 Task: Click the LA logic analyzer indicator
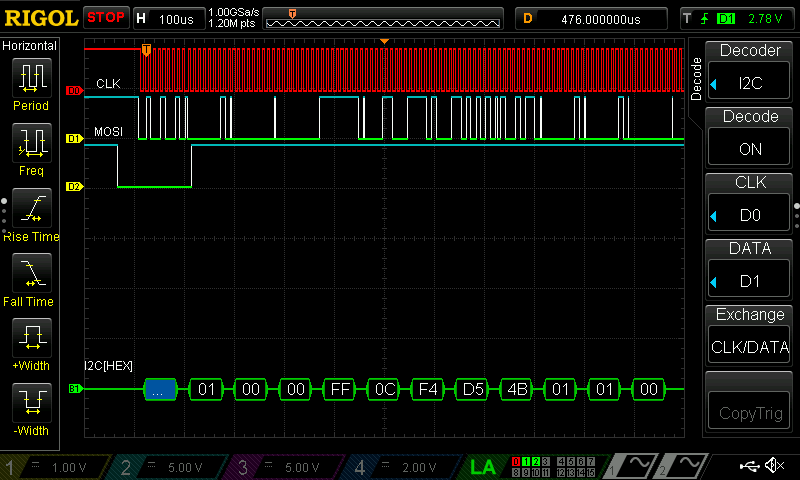pos(482,467)
